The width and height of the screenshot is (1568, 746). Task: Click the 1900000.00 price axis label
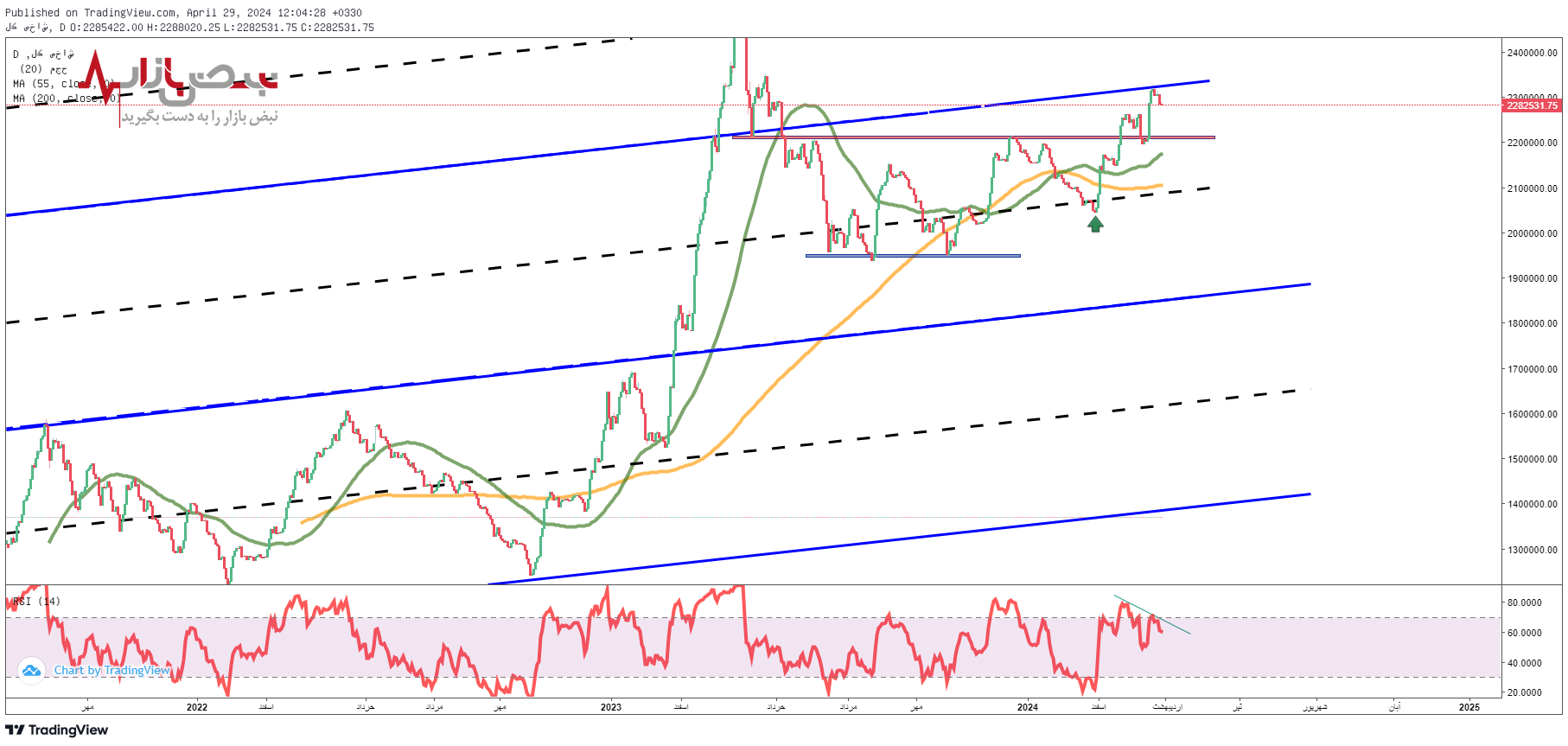point(1532,278)
